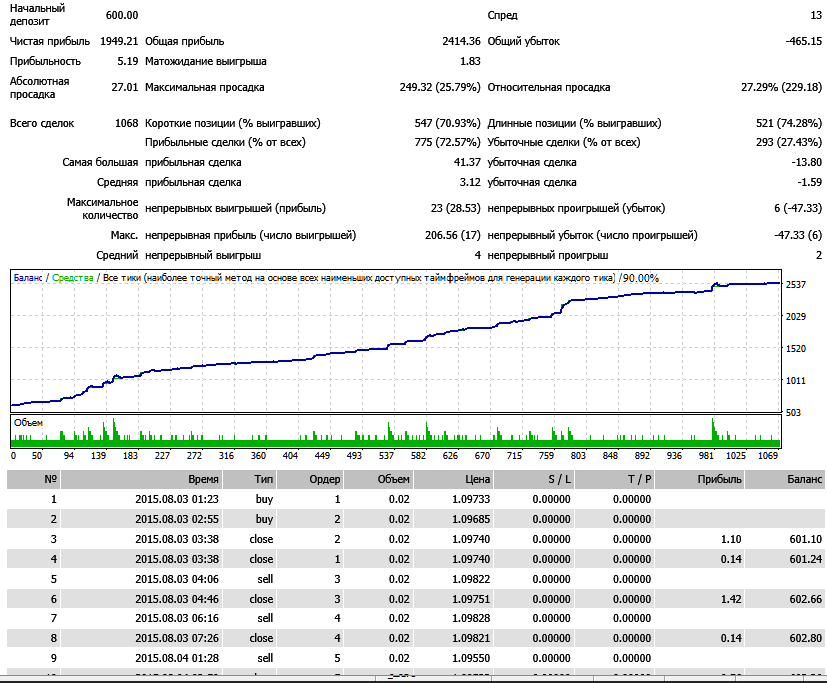The height and width of the screenshot is (683, 827).
Task: Select time cell 2015.08.03 02:55
Action: (x=177, y=520)
